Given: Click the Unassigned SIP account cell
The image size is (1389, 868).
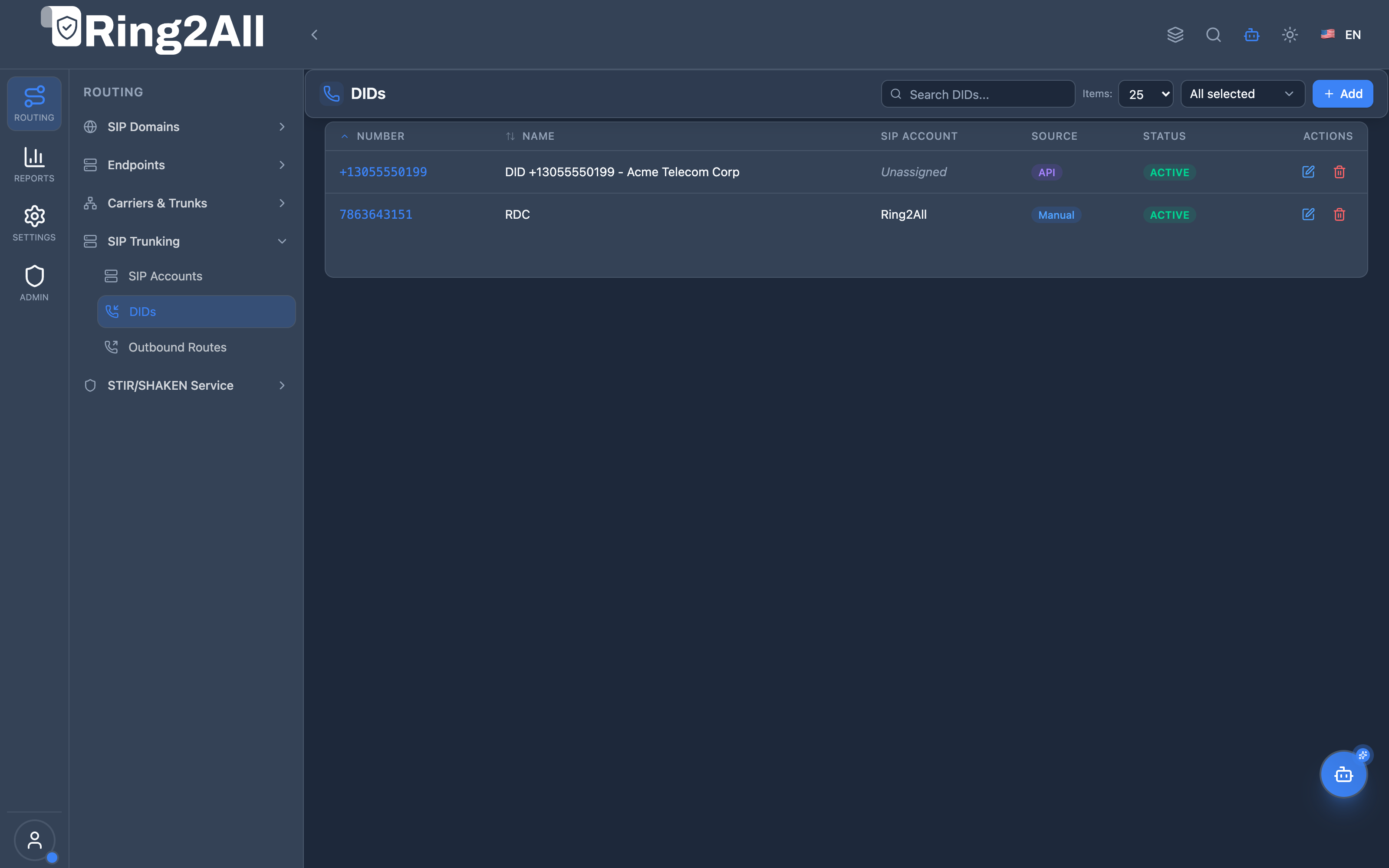Looking at the screenshot, I should (914, 172).
